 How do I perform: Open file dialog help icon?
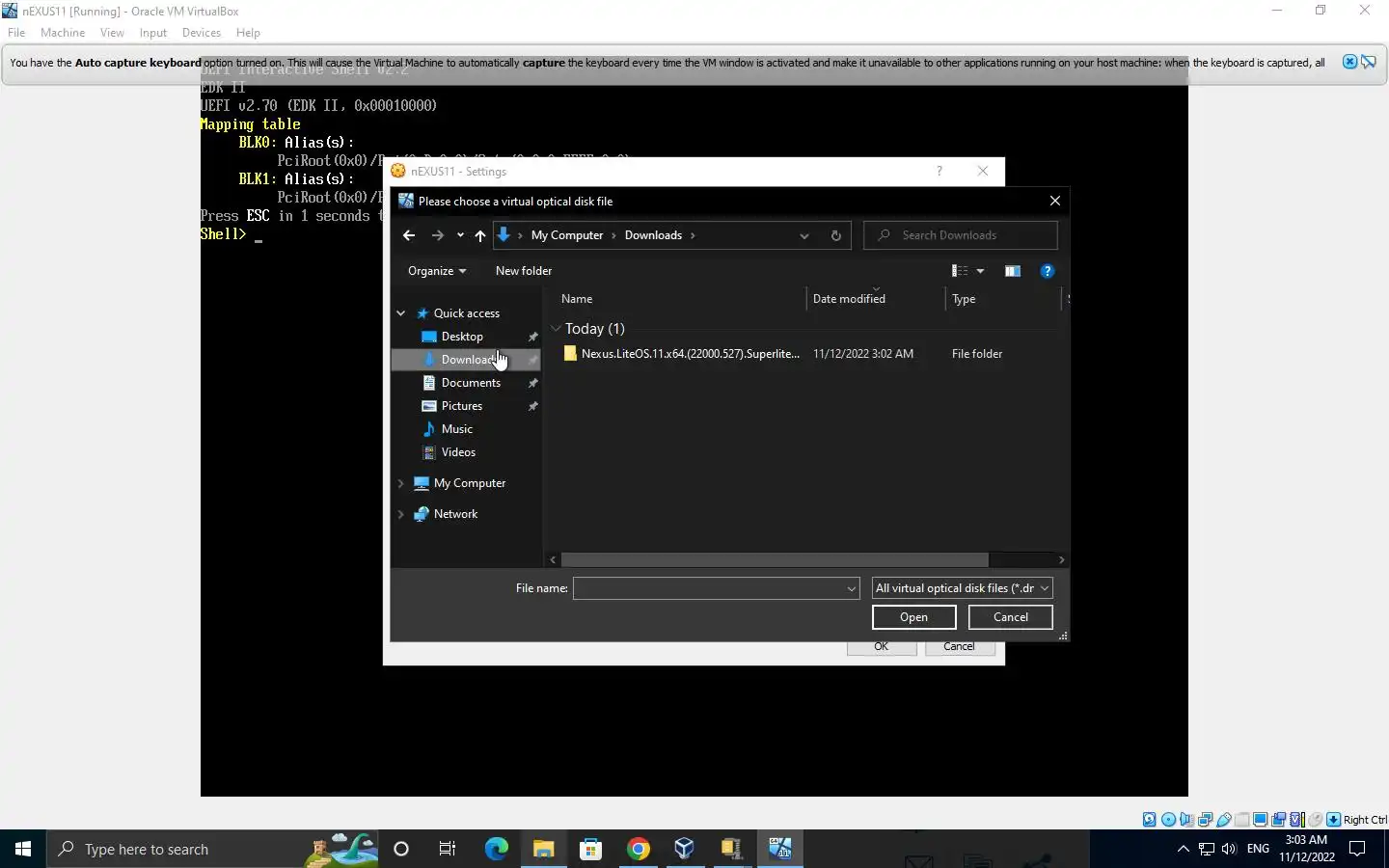pyautogui.click(x=1048, y=271)
